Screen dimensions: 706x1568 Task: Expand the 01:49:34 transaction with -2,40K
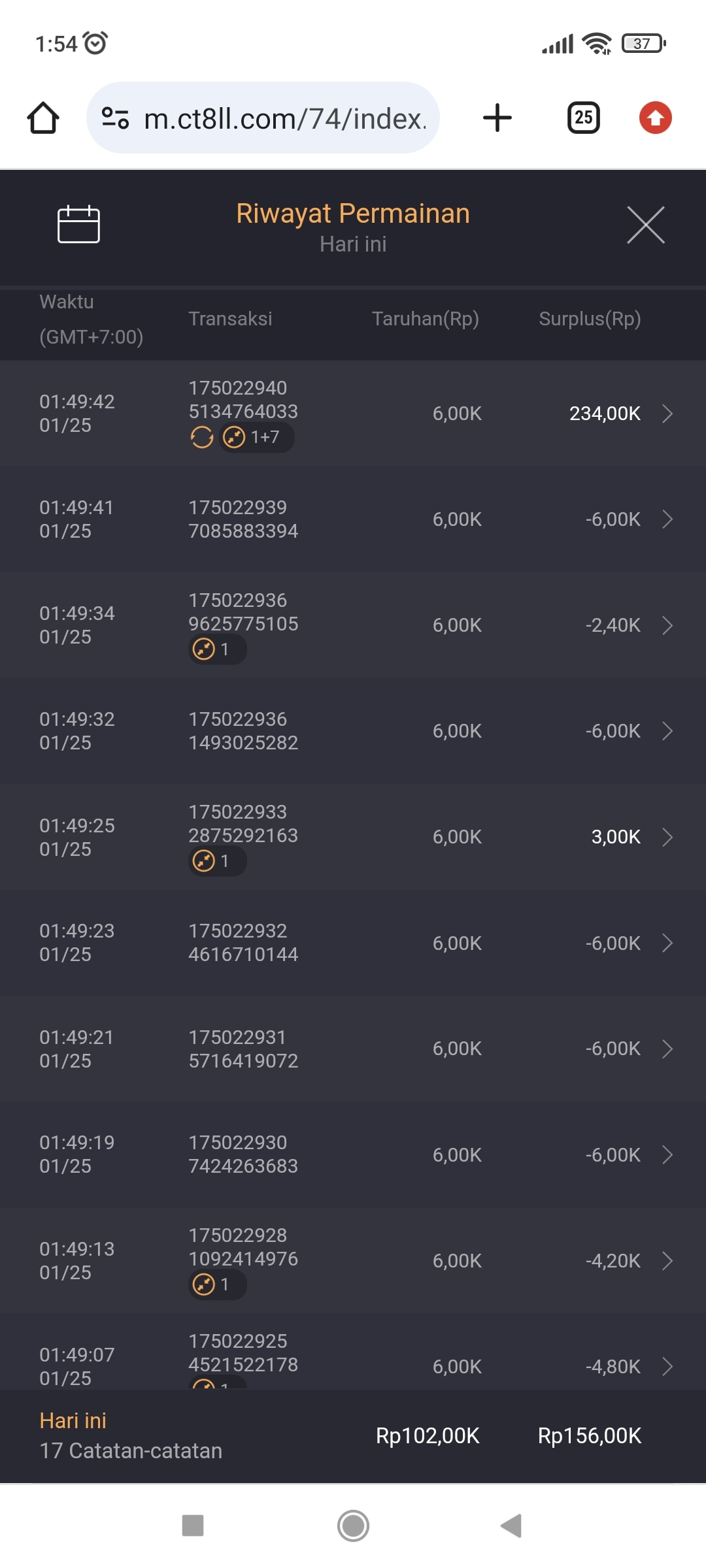[667, 625]
